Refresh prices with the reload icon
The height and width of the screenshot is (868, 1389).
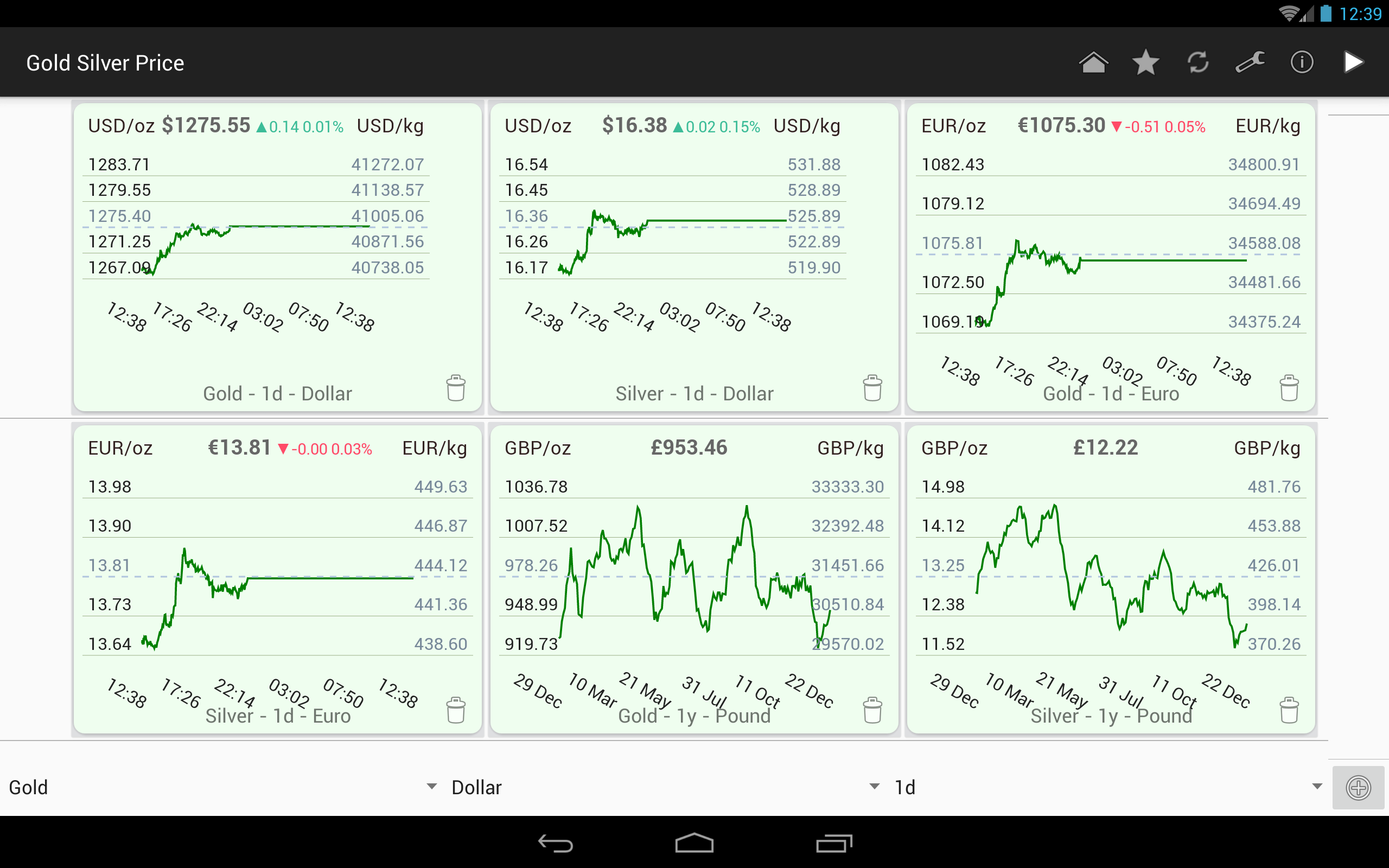point(1198,62)
